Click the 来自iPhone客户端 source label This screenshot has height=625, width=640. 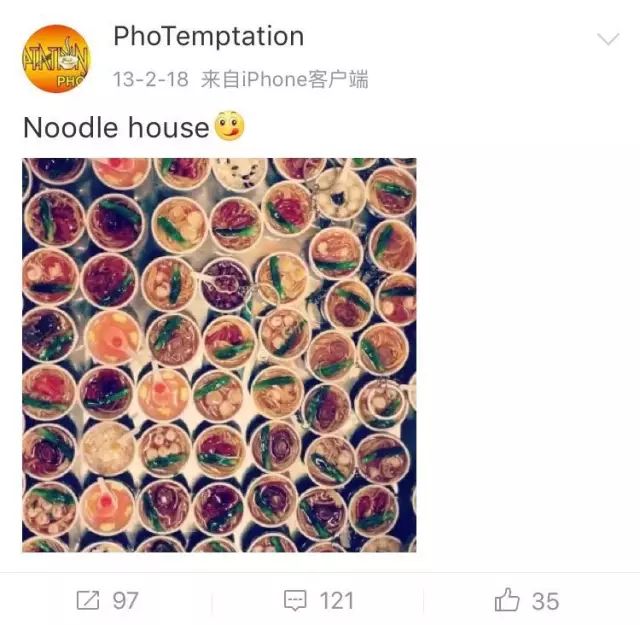[284, 79]
